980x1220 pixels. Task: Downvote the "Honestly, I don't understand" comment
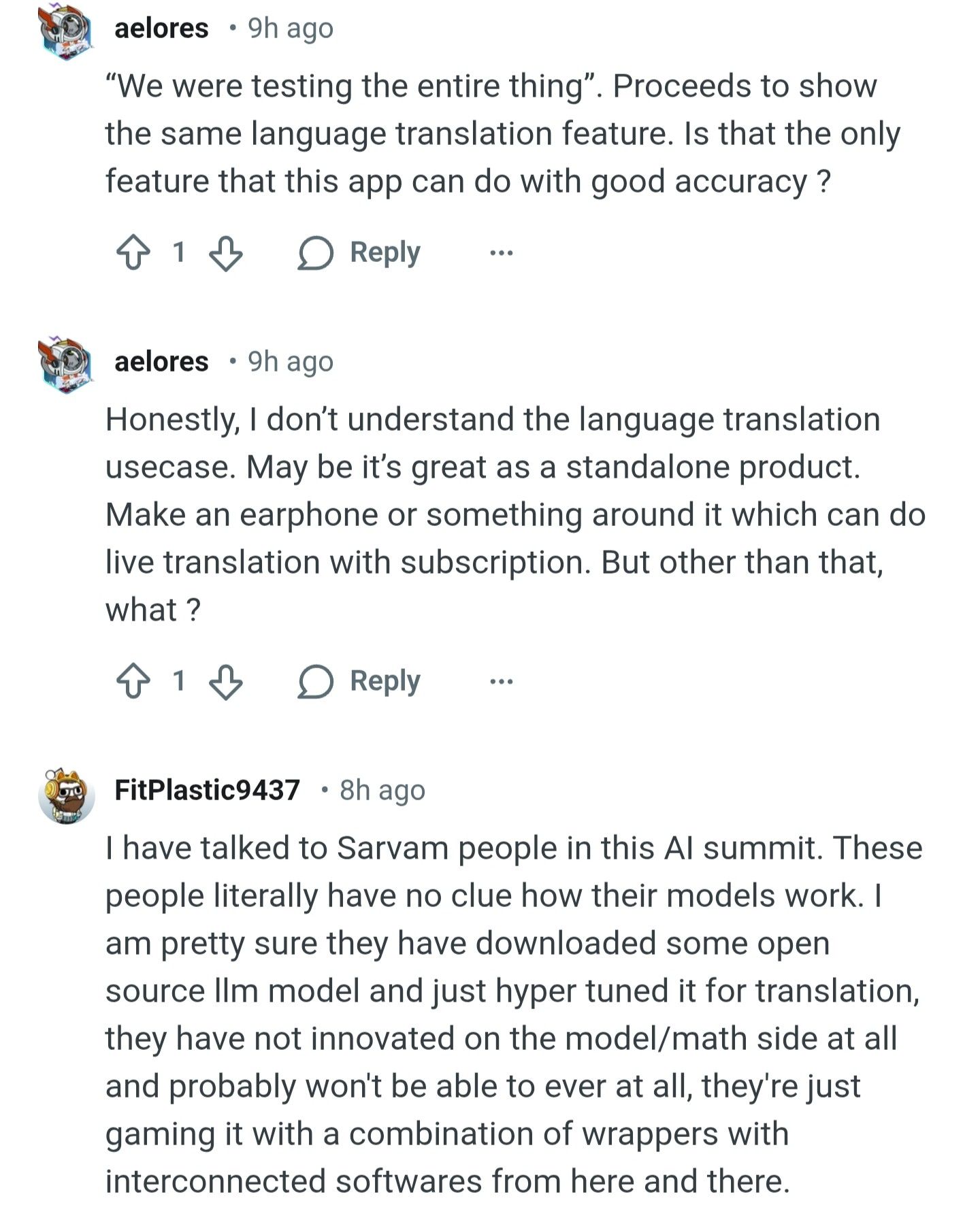225,681
